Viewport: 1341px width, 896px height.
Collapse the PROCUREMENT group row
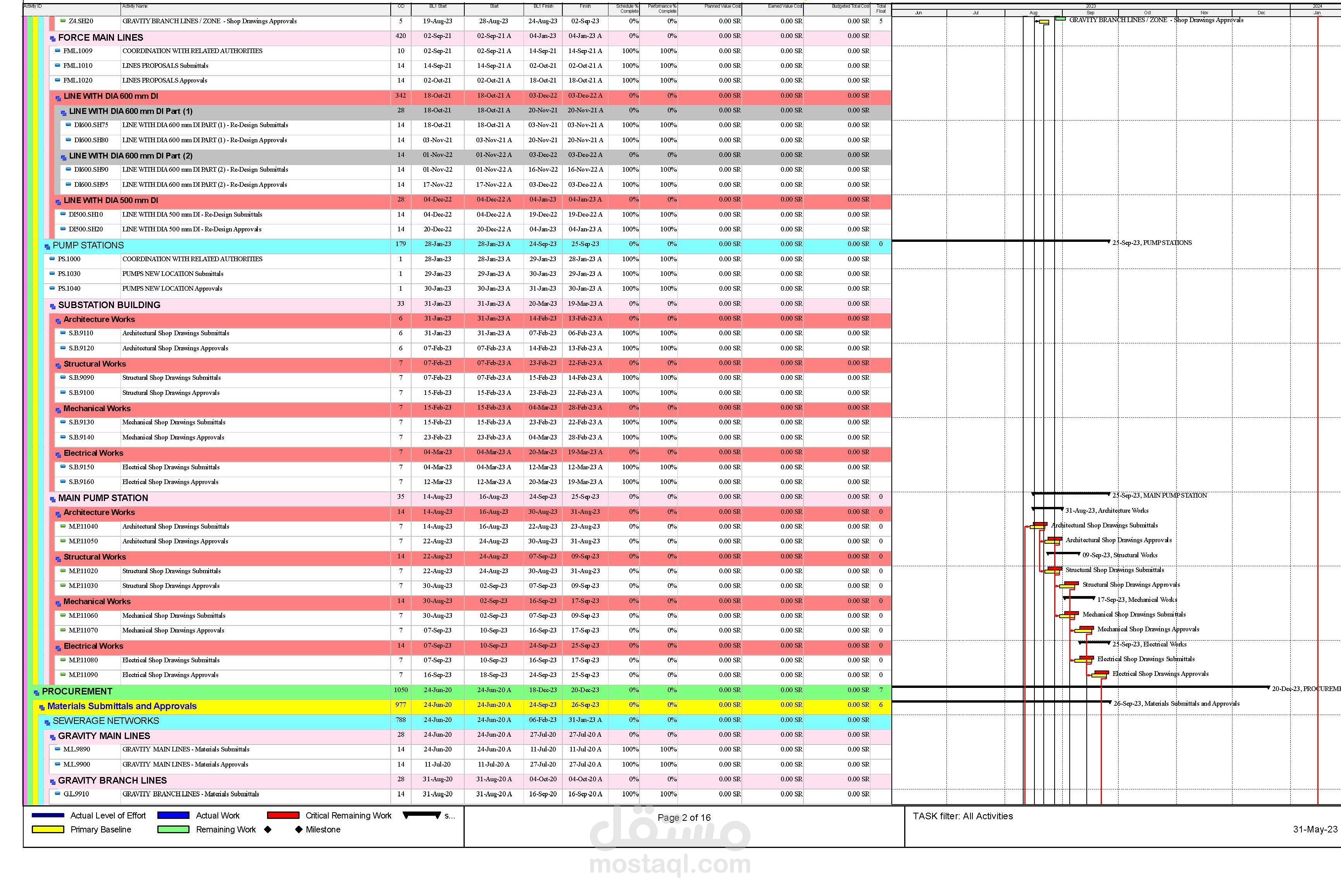(36, 693)
